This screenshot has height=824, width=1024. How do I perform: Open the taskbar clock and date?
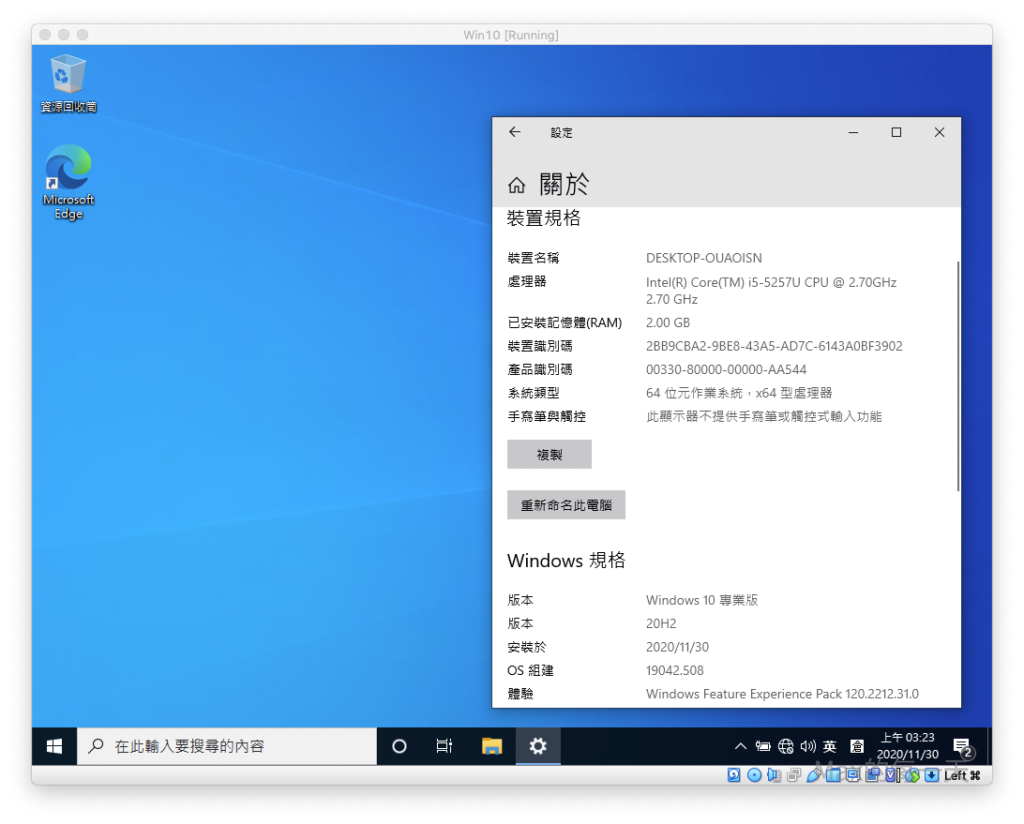tap(907, 746)
